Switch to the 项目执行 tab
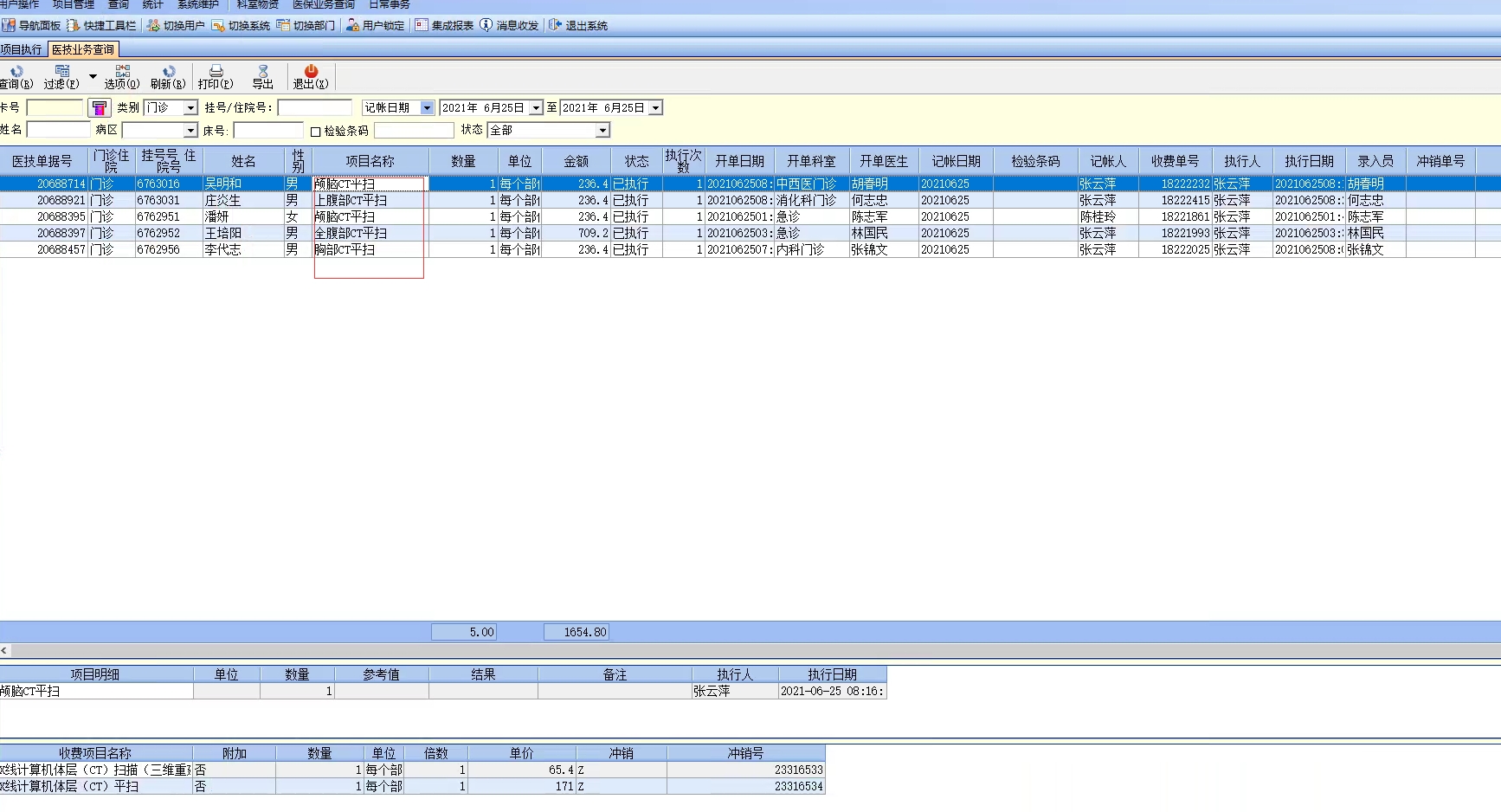Viewport: 1501px width, 812px height. tap(21, 49)
